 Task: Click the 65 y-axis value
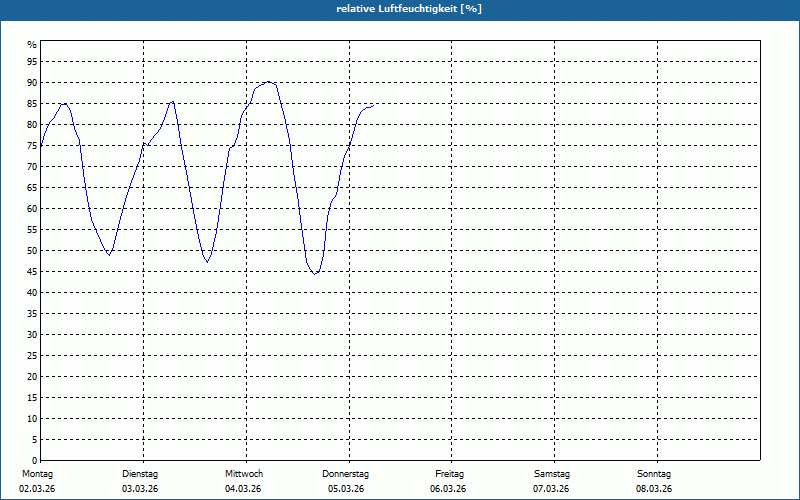click(32, 188)
